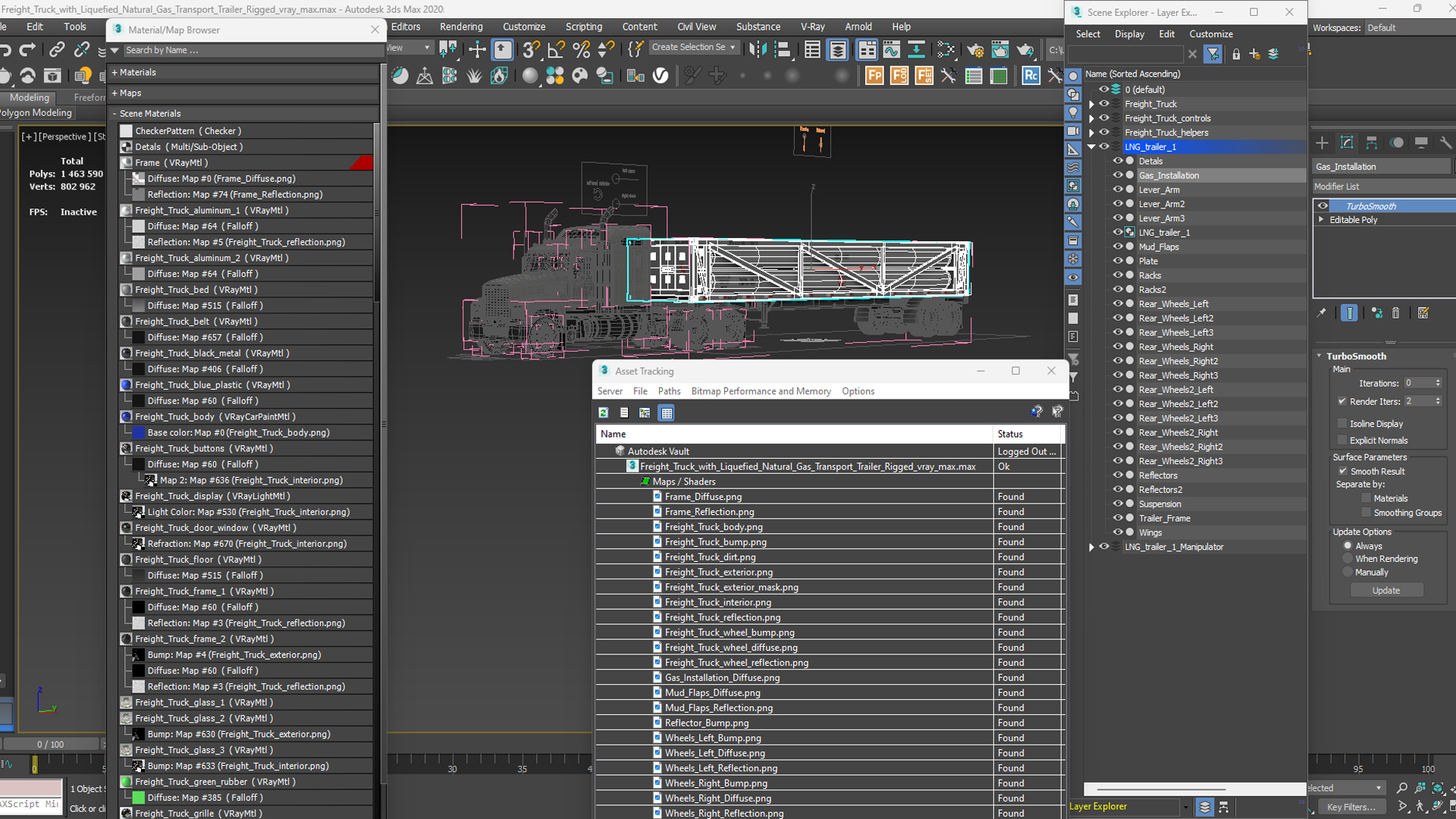This screenshot has height=819, width=1456.
Task: Select the When Rendering radio option
Action: [x=1348, y=559]
